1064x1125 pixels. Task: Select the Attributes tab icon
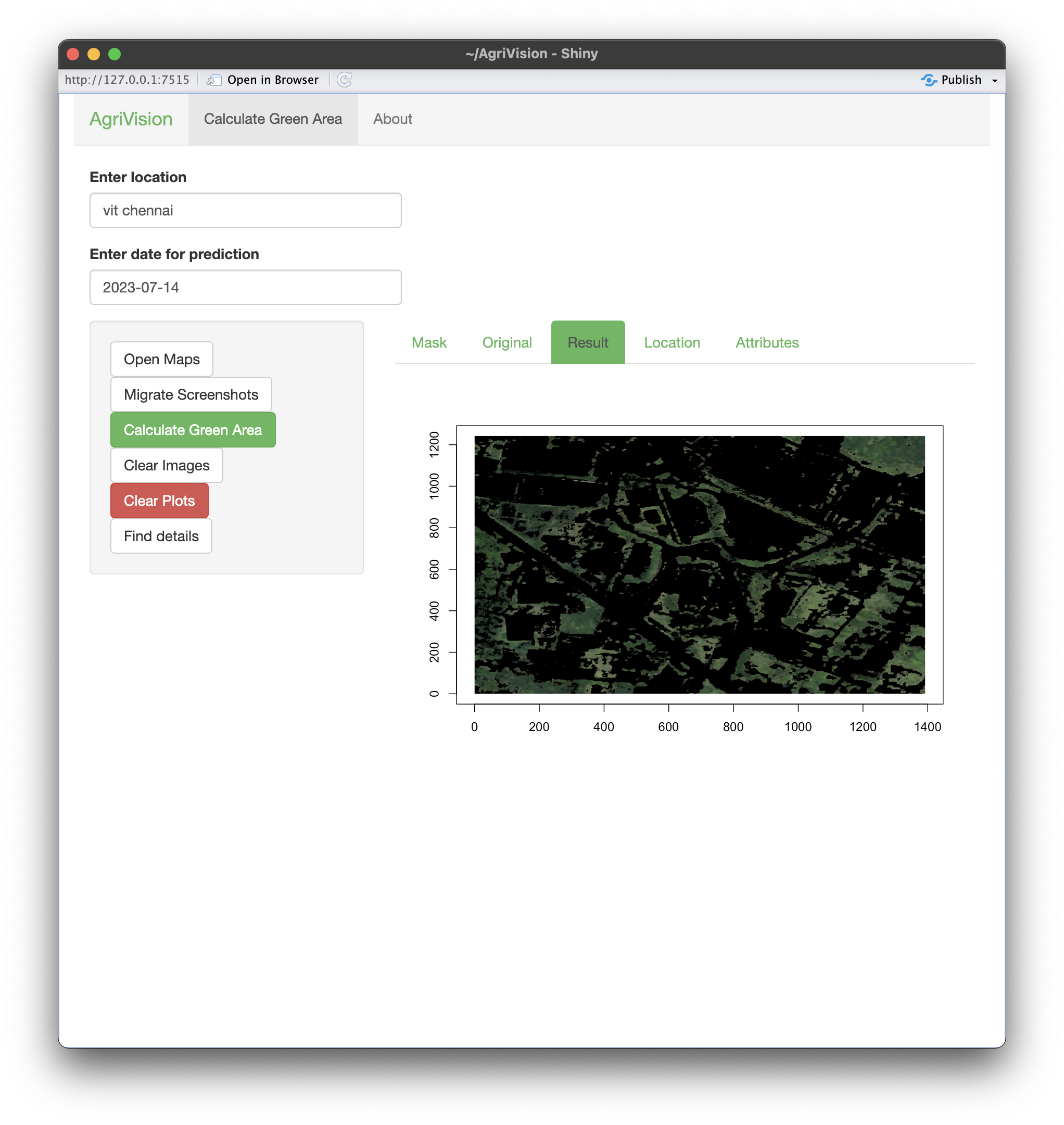pyautogui.click(x=766, y=342)
